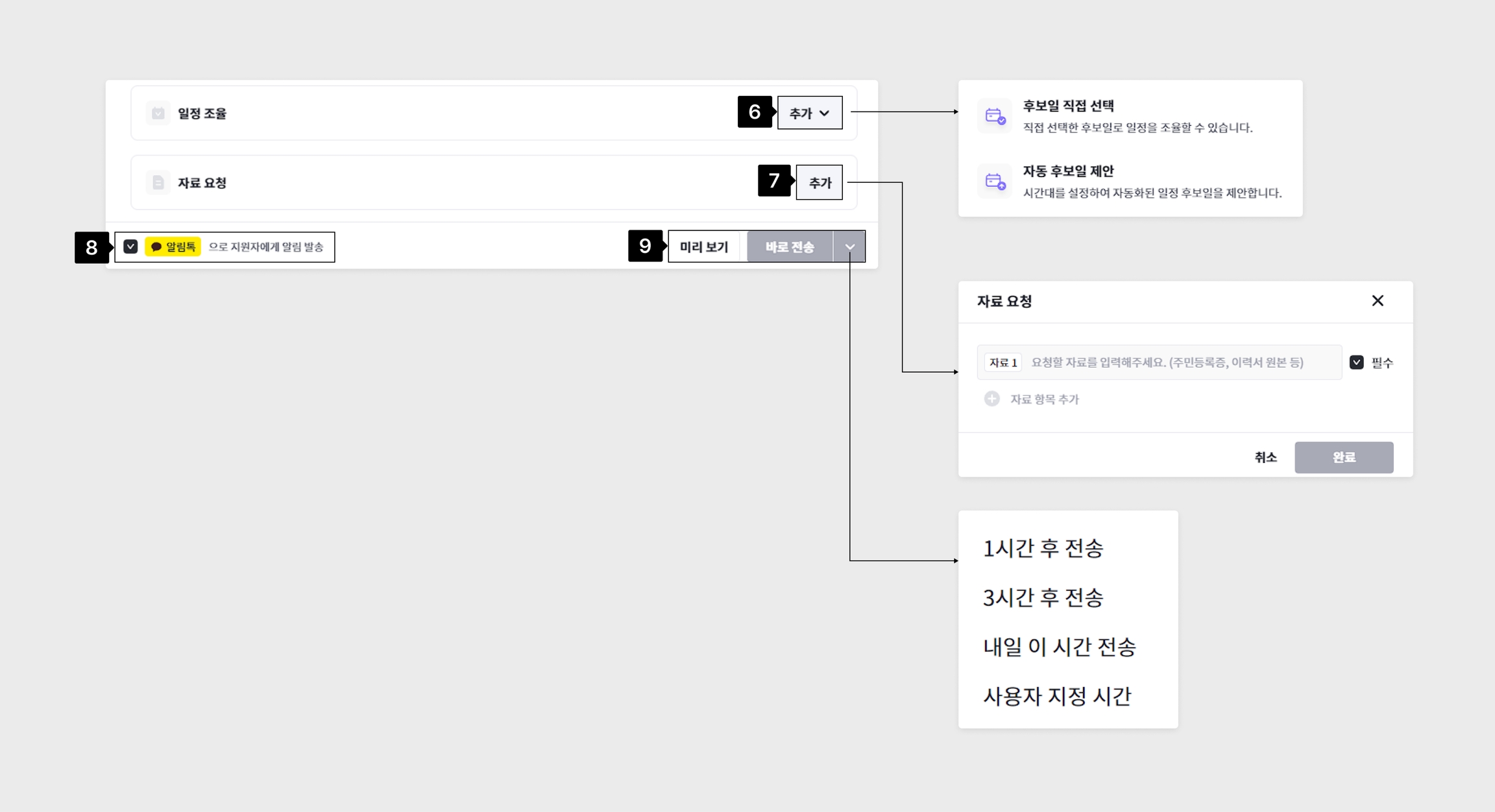This screenshot has height=812, width=1495.
Task: Expand the send options arrow next to 바로 전송
Action: [849, 247]
